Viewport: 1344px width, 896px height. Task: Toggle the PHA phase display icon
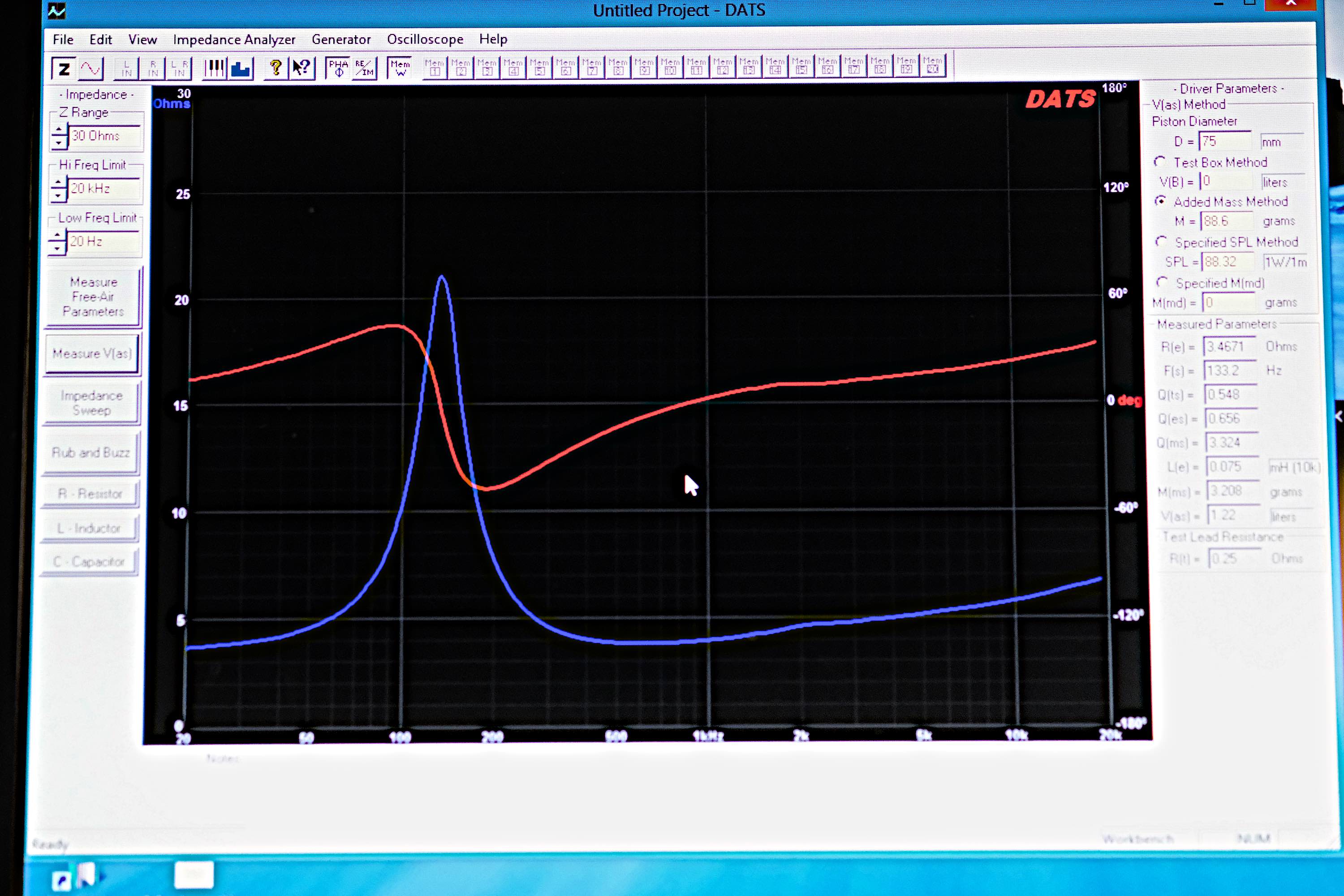(338, 69)
